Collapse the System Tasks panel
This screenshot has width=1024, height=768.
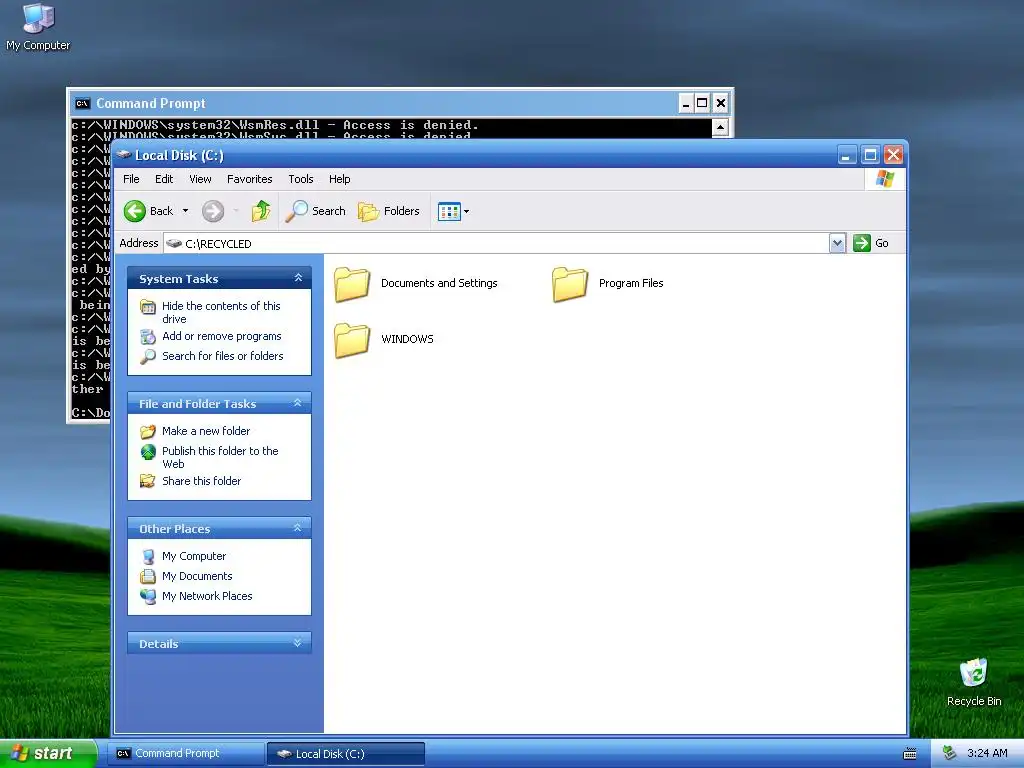point(298,278)
